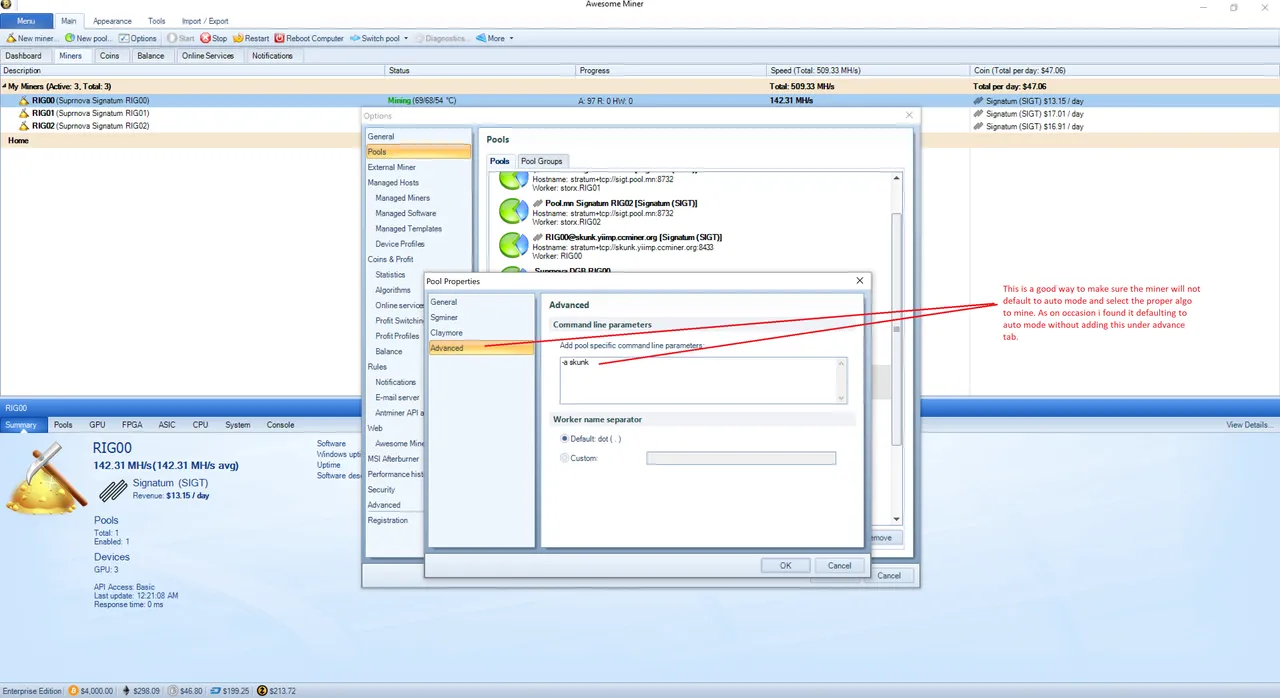
Task: Open the Dashboard tab
Action: (x=24, y=56)
